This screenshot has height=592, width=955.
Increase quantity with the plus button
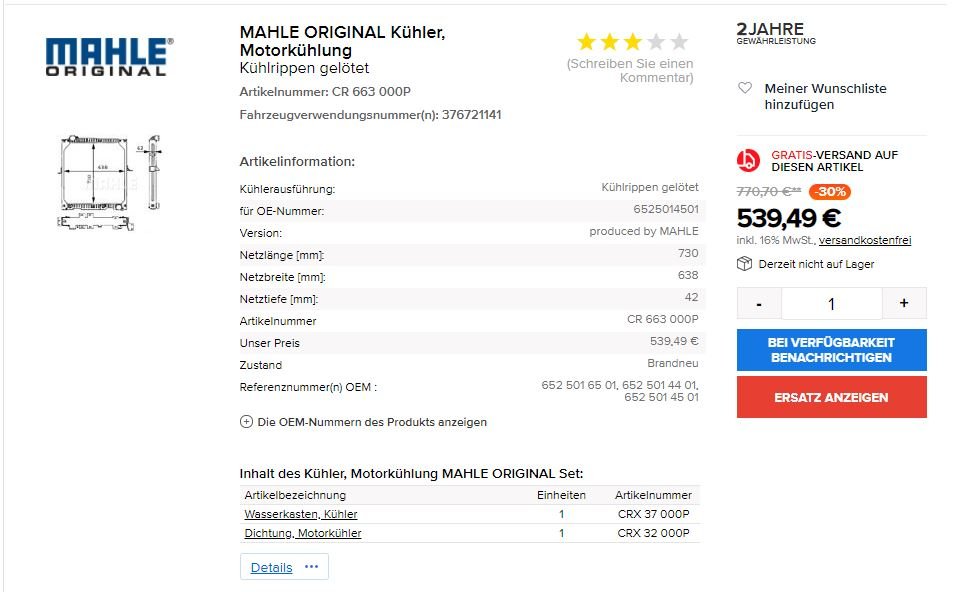tap(904, 303)
